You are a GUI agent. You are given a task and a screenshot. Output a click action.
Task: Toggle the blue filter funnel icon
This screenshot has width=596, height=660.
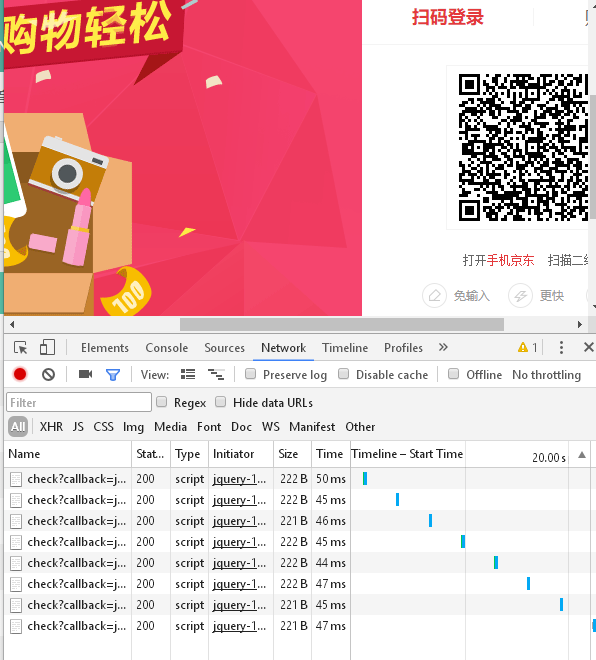[x=113, y=374]
